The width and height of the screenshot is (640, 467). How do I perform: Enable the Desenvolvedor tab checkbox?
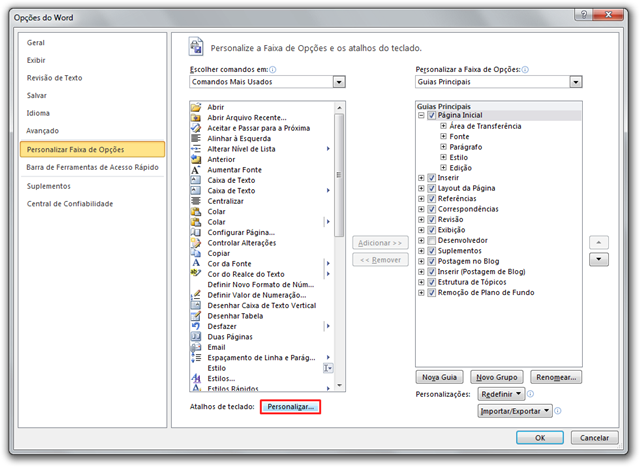click(x=432, y=240)
